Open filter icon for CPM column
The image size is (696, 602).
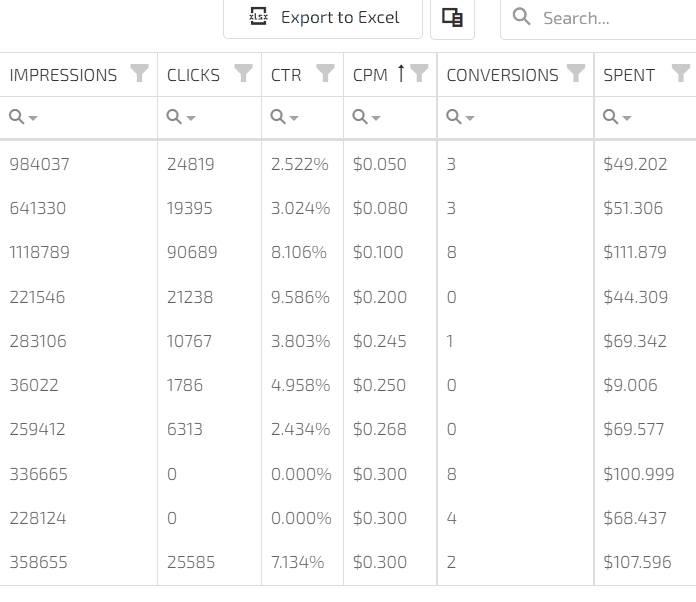420,73
